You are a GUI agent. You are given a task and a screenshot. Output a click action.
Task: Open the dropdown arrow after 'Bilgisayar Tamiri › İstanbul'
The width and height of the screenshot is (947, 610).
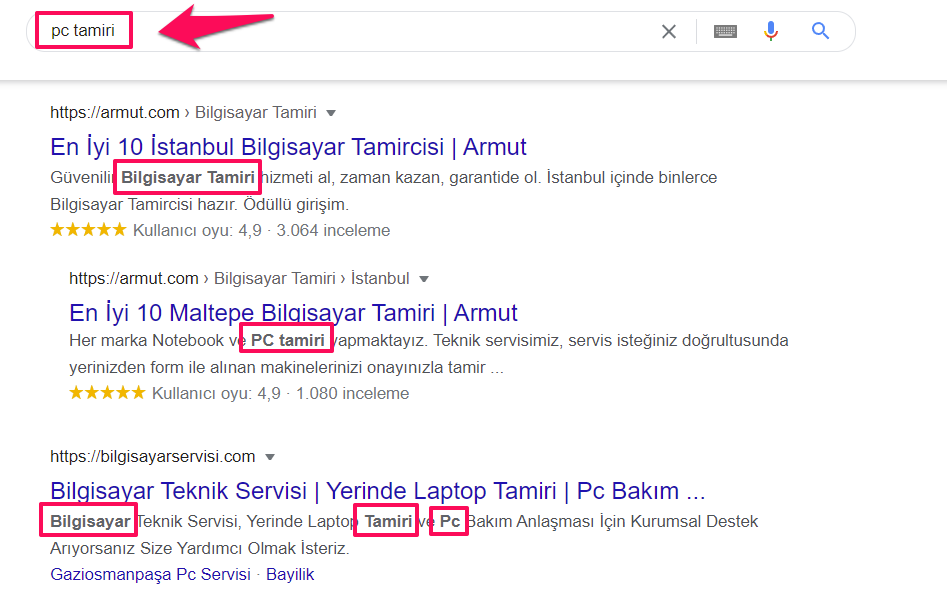(x=424, y=279)
